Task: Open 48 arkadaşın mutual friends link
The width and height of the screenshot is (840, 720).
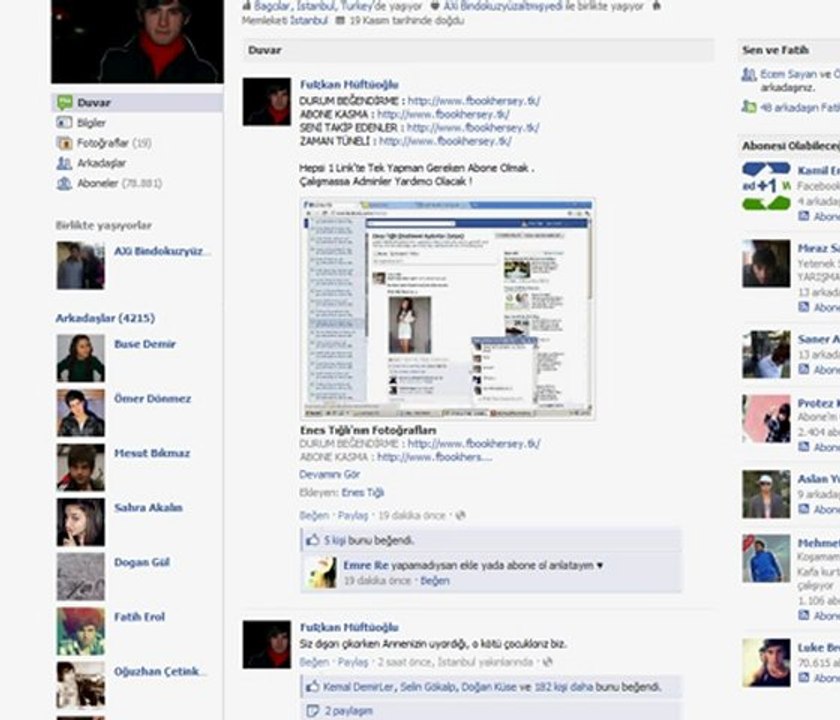Action: click(800, 108)
